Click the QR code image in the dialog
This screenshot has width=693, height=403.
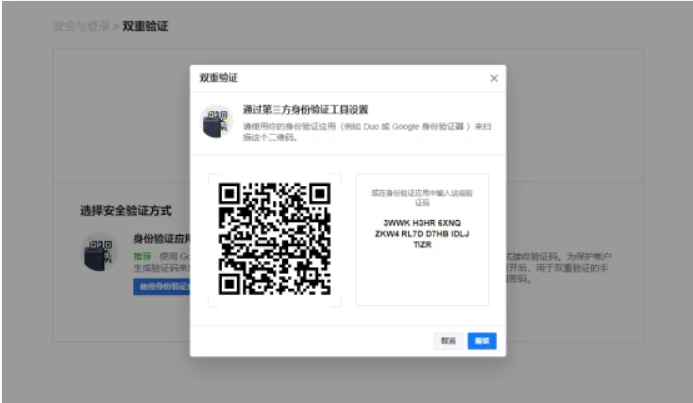274,239
